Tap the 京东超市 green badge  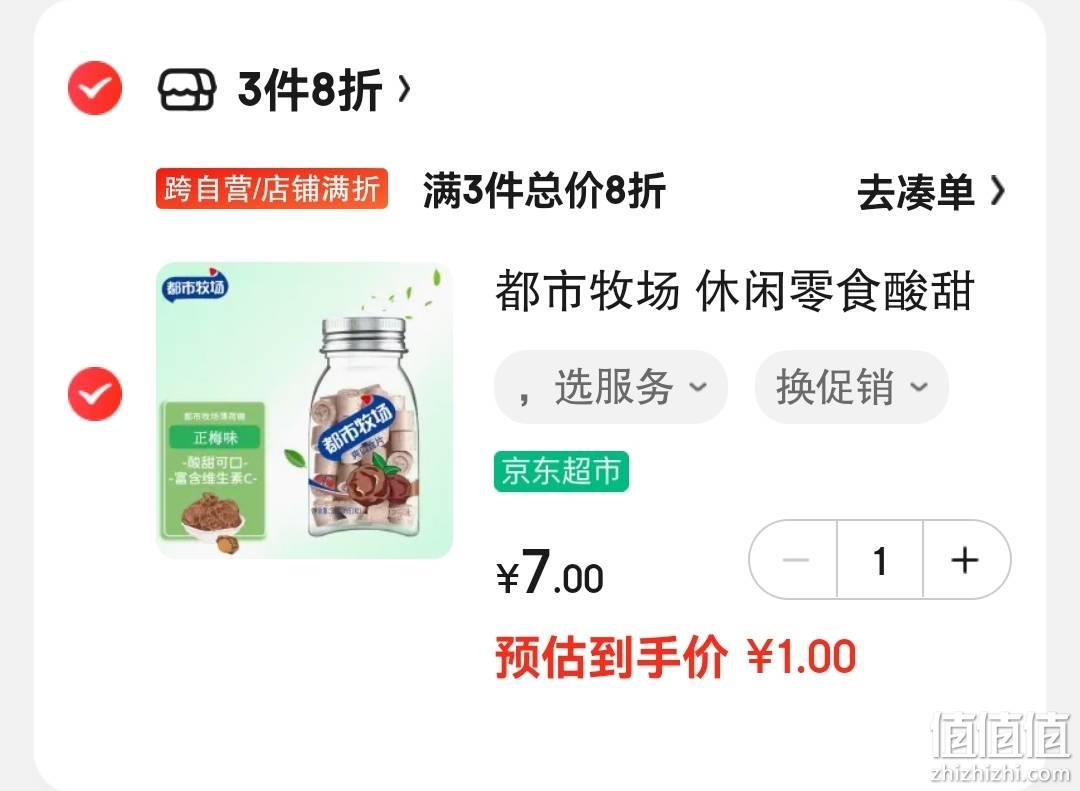(561, 471)
